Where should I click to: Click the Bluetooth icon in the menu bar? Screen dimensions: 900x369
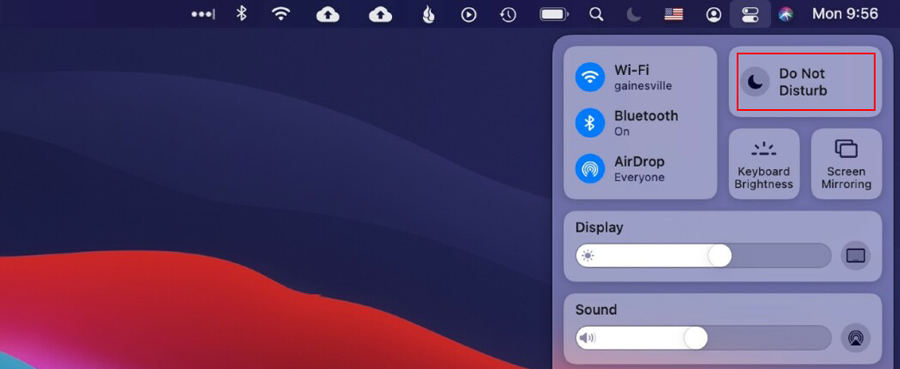(x=242, y=14)
